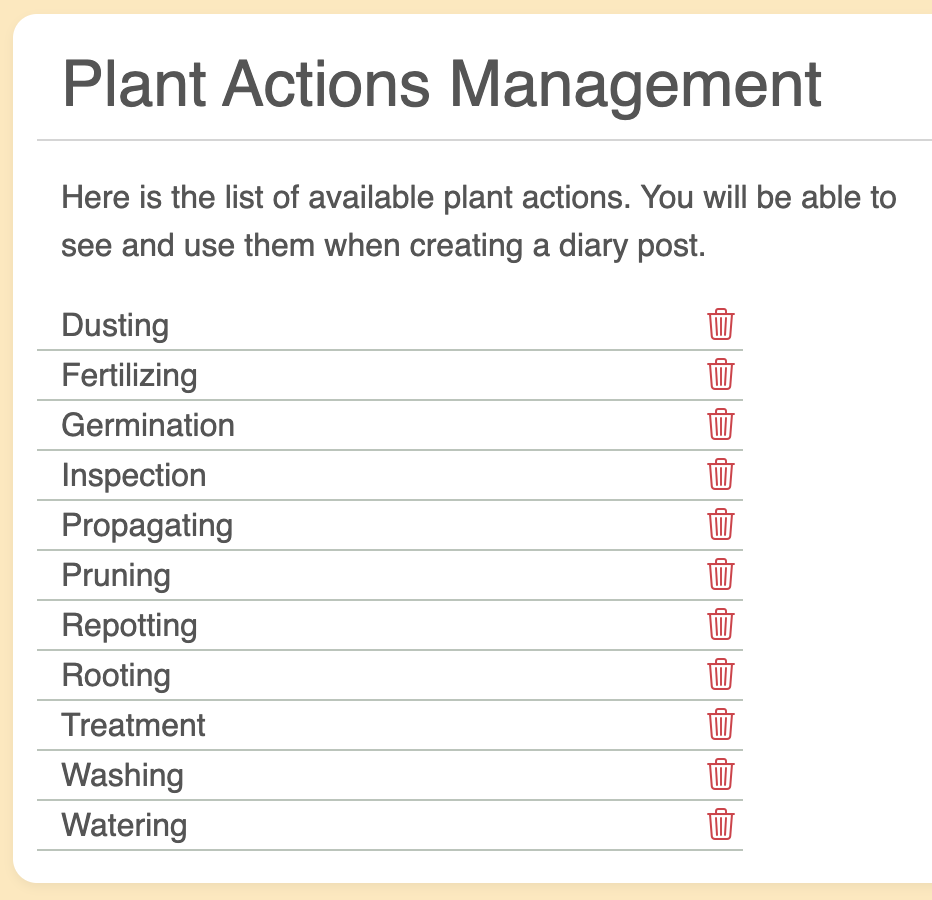Click the Treatment action text
Screen dimensions: 932x900
(x=134, y=725)
